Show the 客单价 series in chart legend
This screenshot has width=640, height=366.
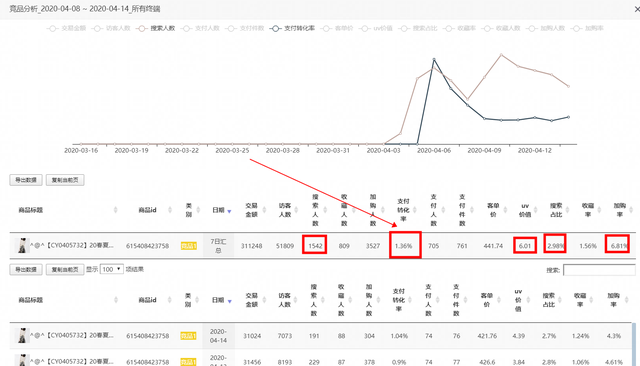337,28
